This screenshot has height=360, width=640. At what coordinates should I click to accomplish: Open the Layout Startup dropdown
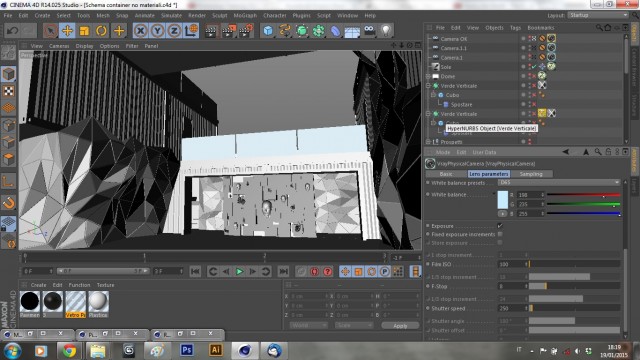[x=598, y=15]
